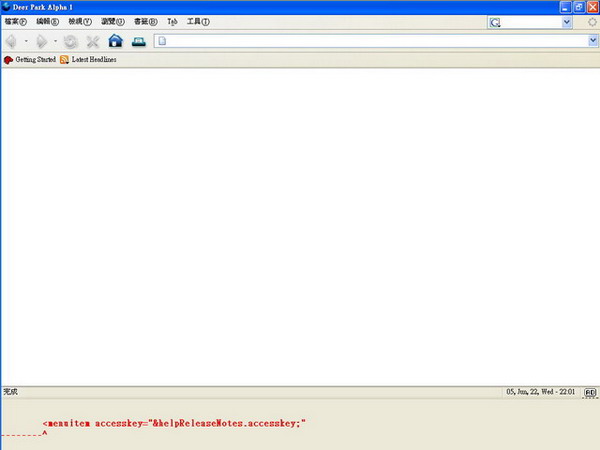This screenshot has width=600, height=450.
Task: Click the AD icon in status bar
Action: tap(590, 392)
